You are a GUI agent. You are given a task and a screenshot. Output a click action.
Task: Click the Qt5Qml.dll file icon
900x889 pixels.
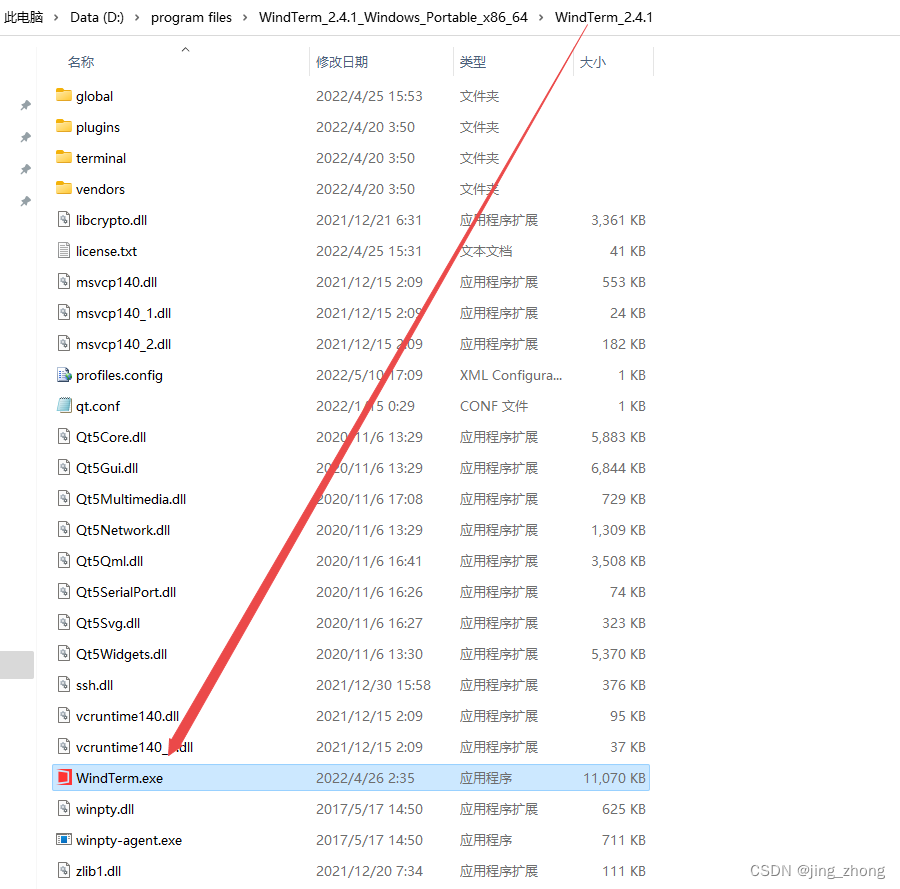64,560
